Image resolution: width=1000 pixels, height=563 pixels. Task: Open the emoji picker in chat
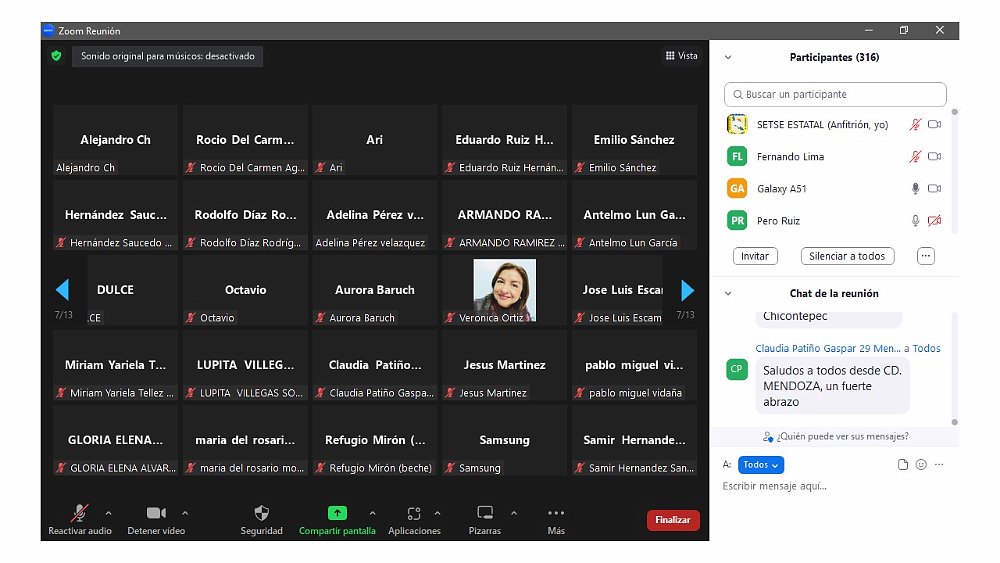(x=921, y=465)
